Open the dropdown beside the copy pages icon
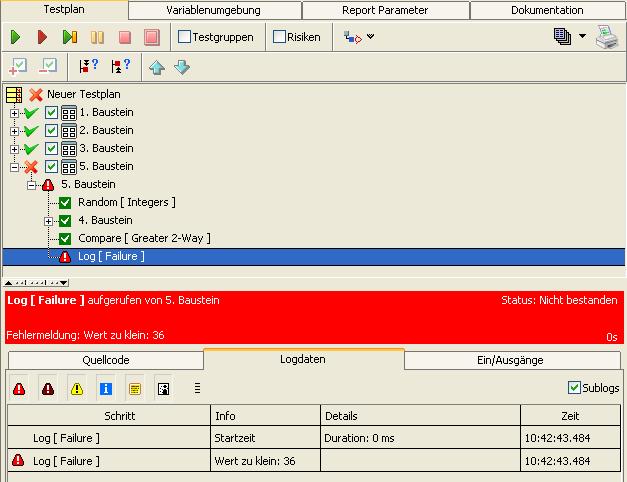The image size is (627, 482). [583, 37]
